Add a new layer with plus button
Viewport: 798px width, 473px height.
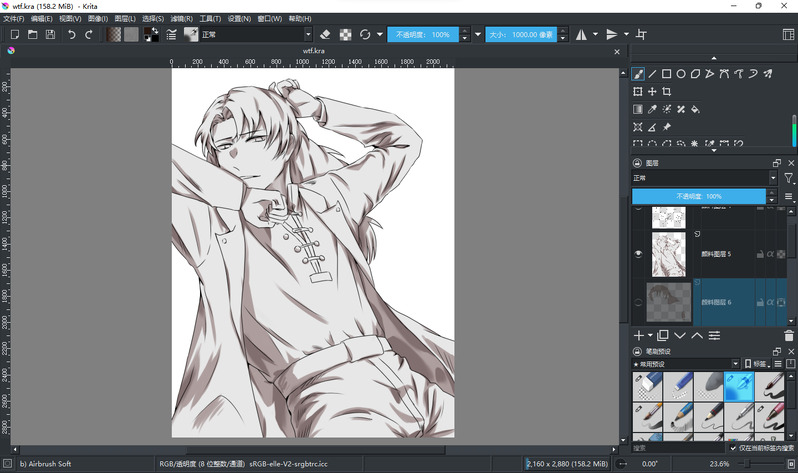coord(638,336)
